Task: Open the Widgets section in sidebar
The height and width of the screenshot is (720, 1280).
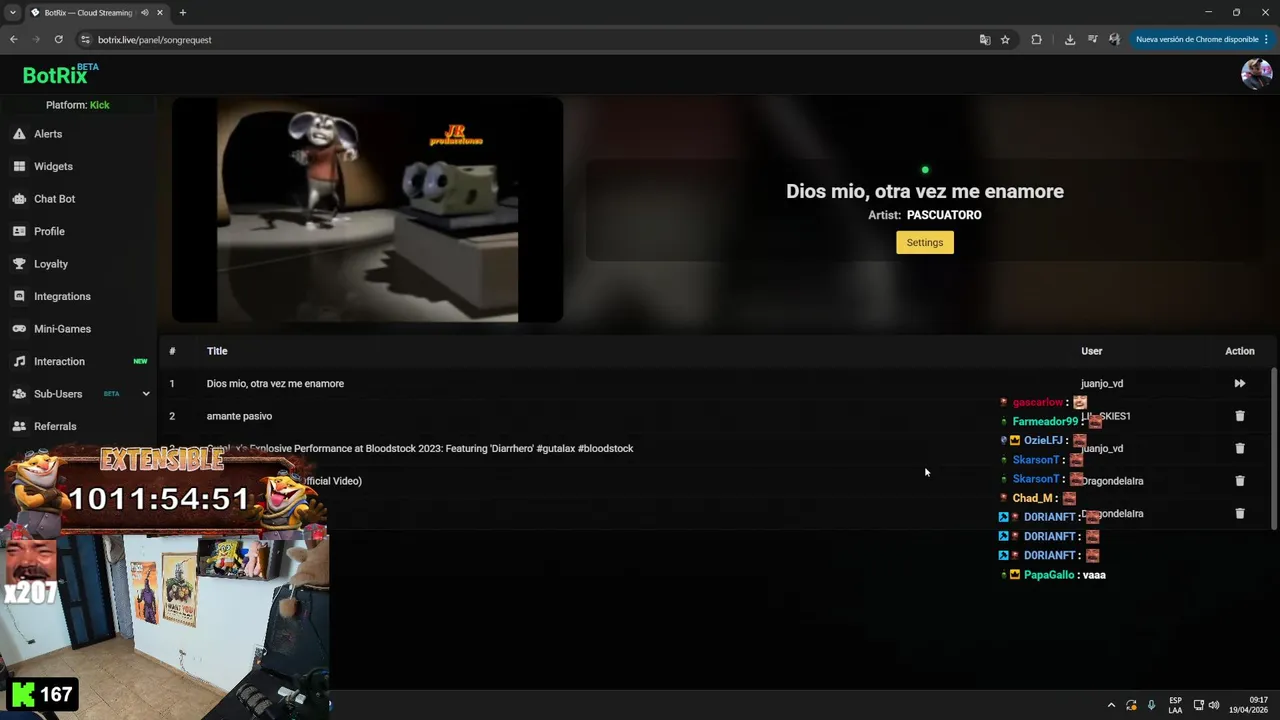Action: click(53, 166)
